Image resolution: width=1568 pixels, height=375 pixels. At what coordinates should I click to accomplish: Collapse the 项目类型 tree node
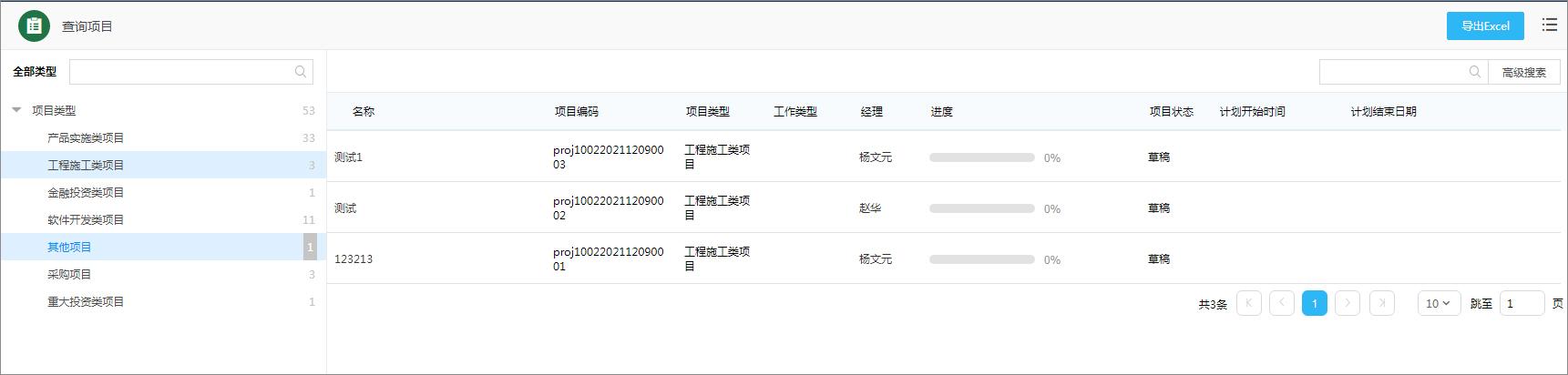(16, 110)
